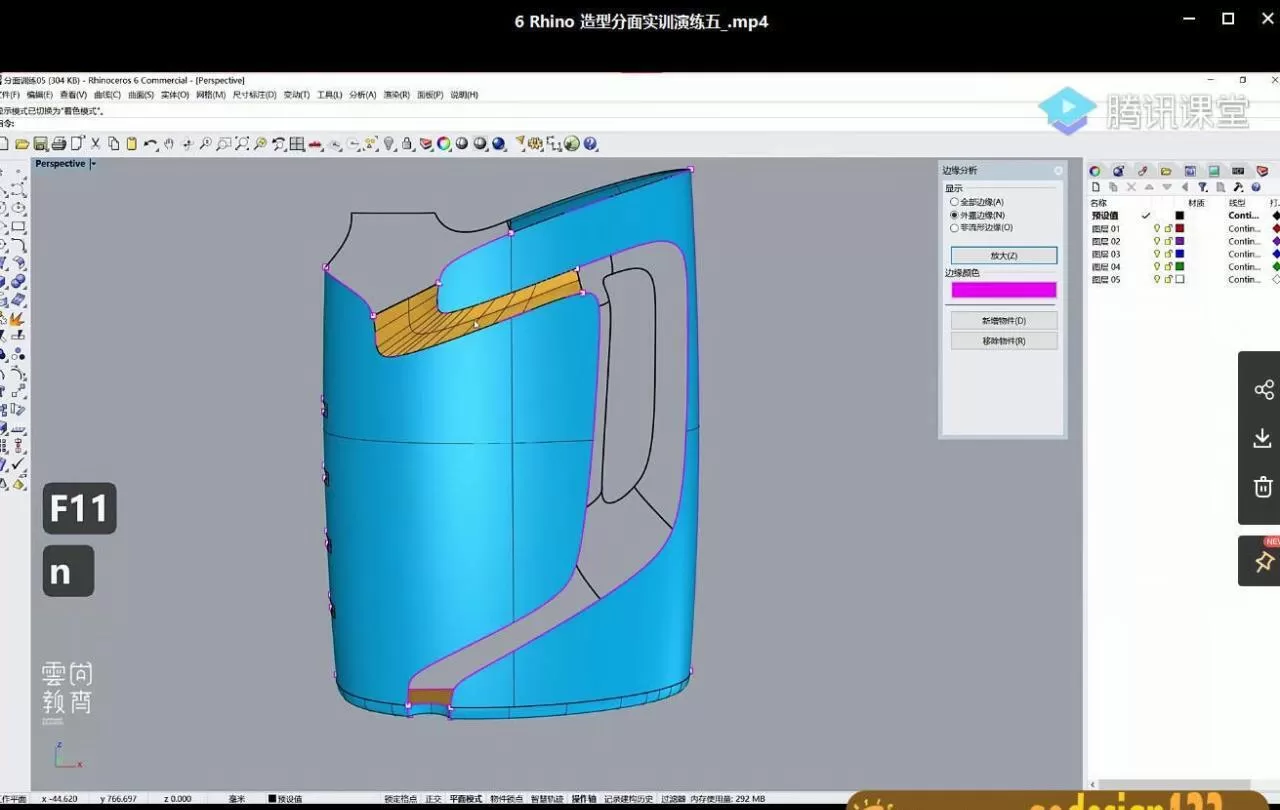Click the 新增物件(D) button
The width and height of the screenshot is (1280, 810).
pos(1003,321)
